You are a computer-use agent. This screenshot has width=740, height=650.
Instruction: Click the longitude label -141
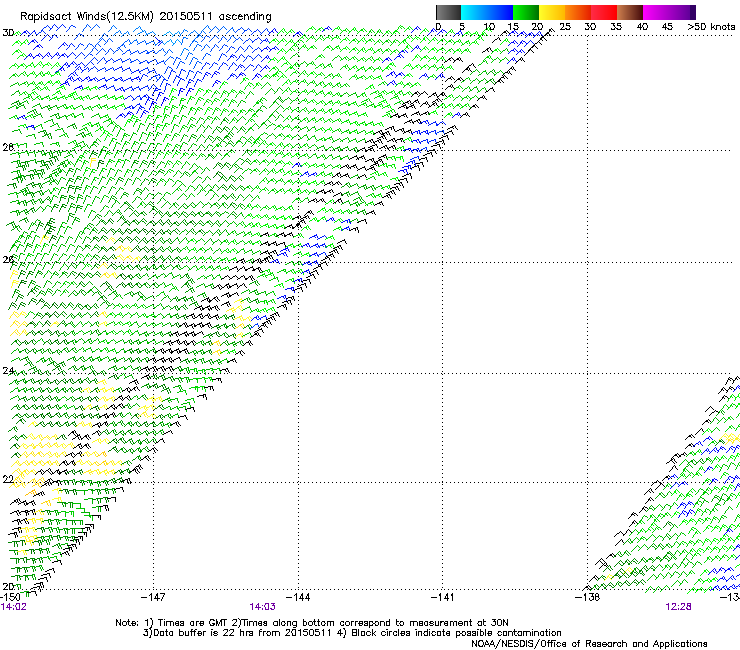(443, 597)
